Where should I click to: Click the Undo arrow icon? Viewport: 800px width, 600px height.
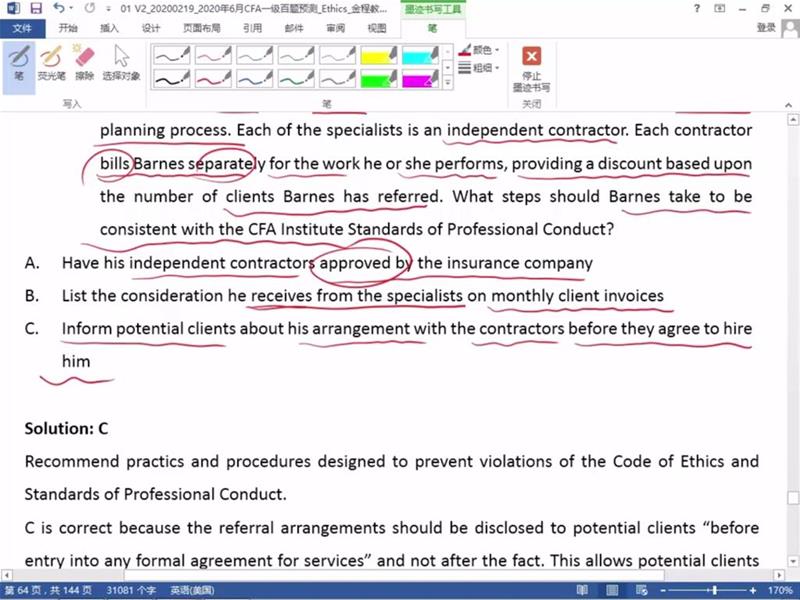tap(59, 8)
